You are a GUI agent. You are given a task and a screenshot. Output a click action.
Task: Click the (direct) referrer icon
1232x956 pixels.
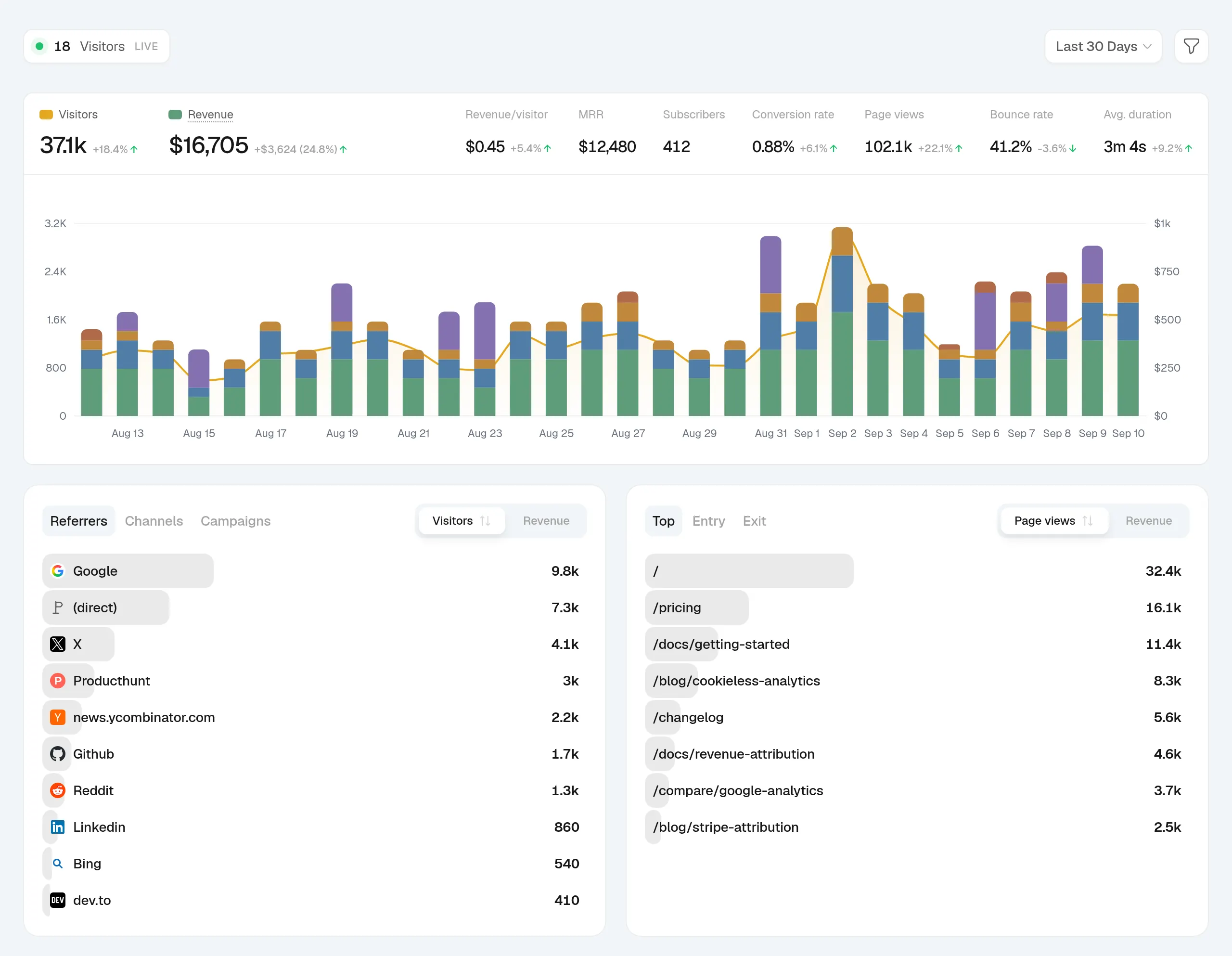point(58,608)
